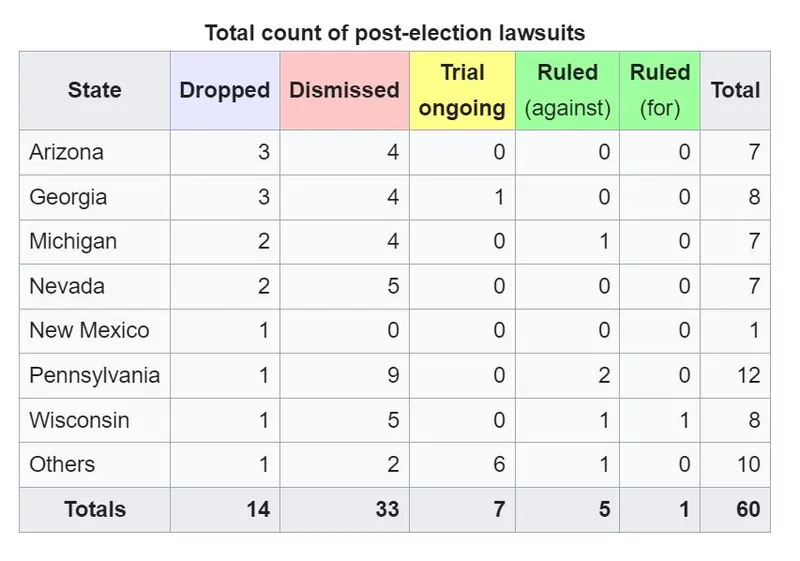Click the Nevada state cell
Image resolution: width=800 pixels, height=561 pixels.
67,286
